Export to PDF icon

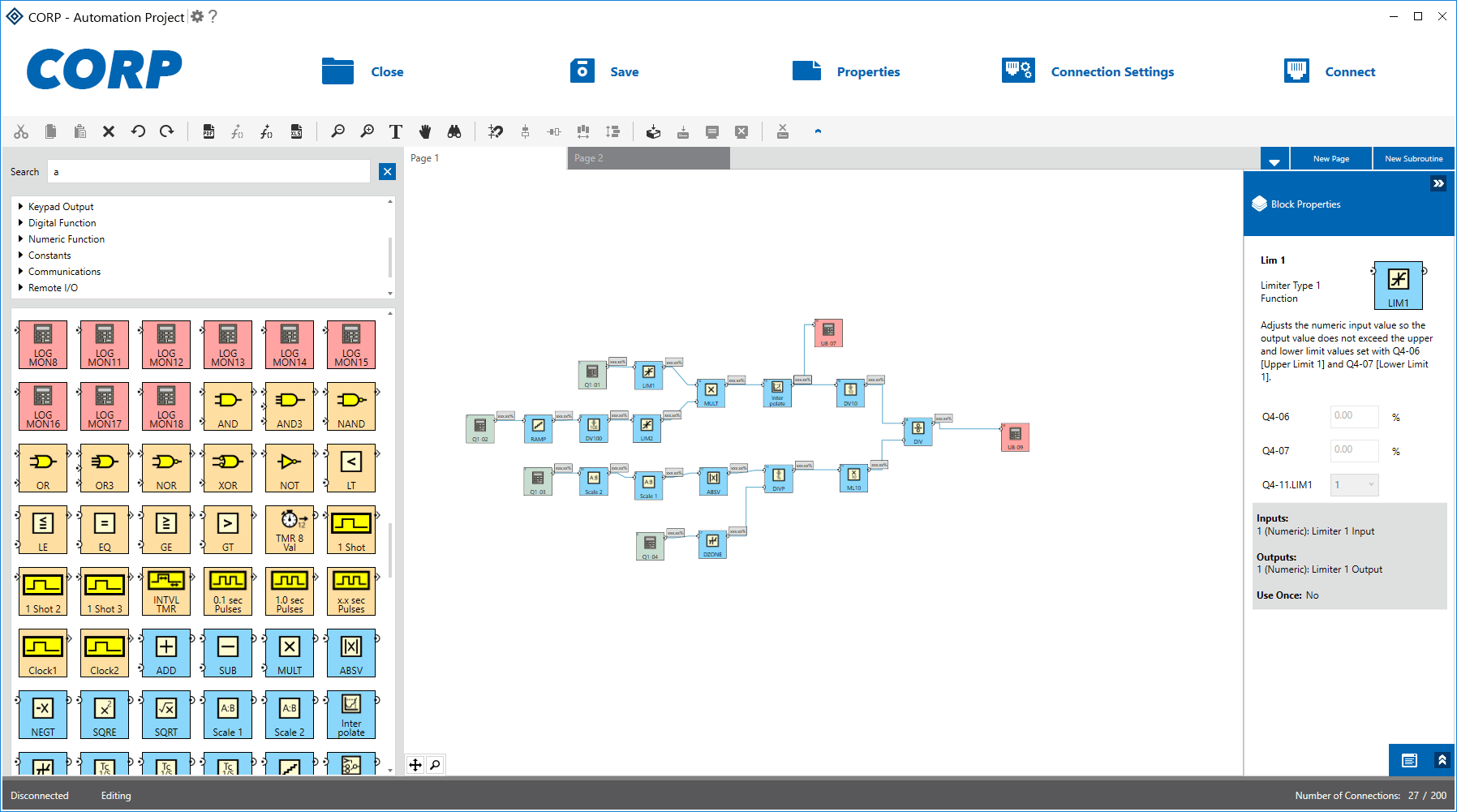[x=208, y=131]
